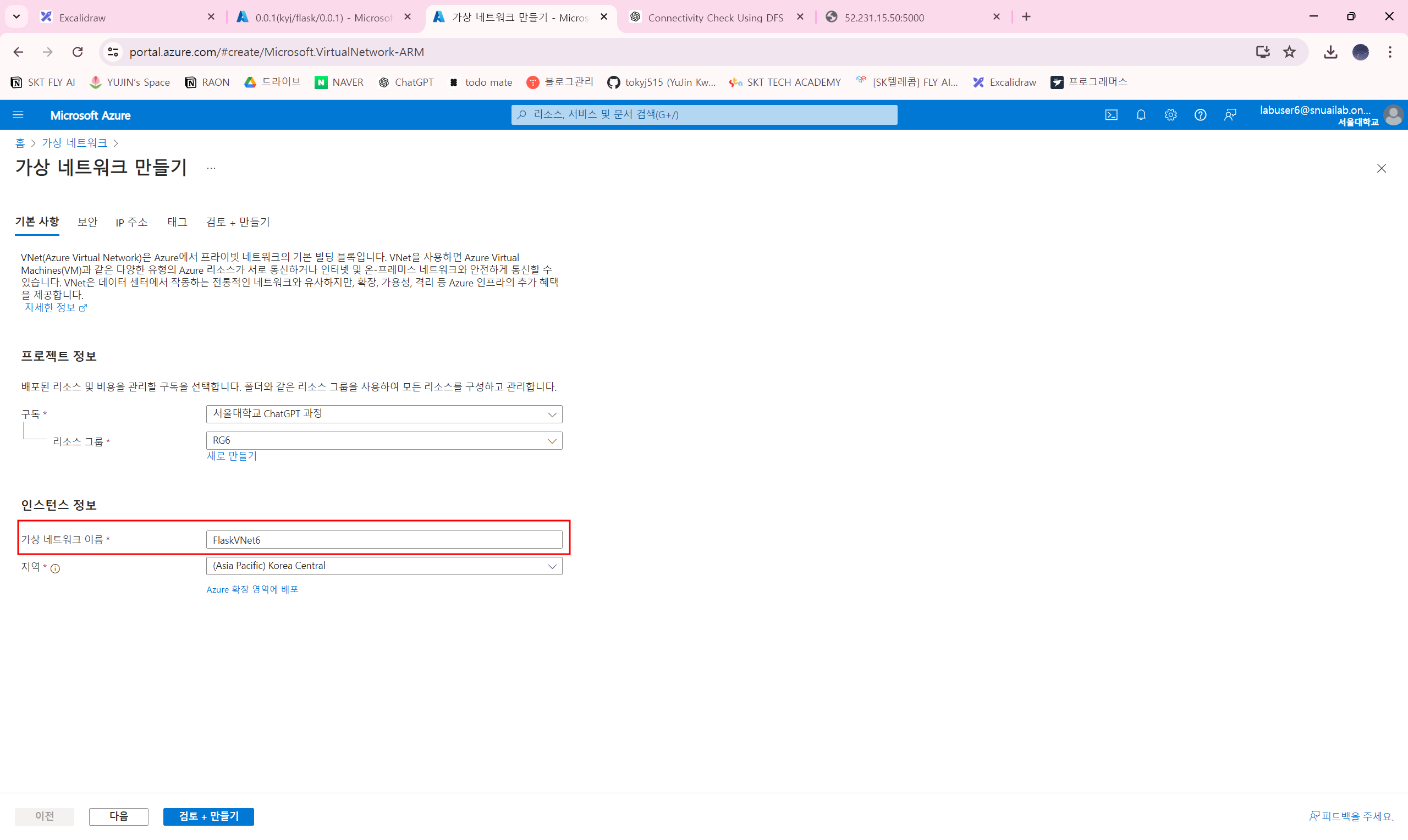Close the virtual network creation blade

1382,168
